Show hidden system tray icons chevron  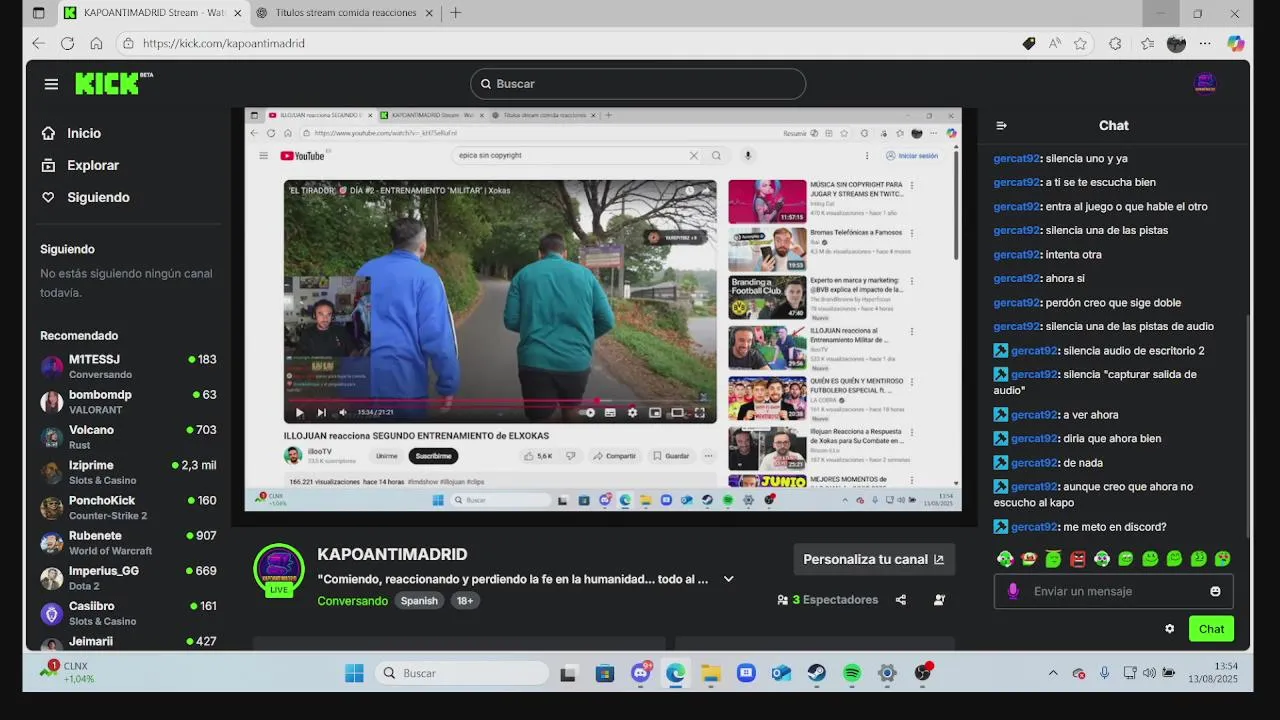pos(1053,673)
